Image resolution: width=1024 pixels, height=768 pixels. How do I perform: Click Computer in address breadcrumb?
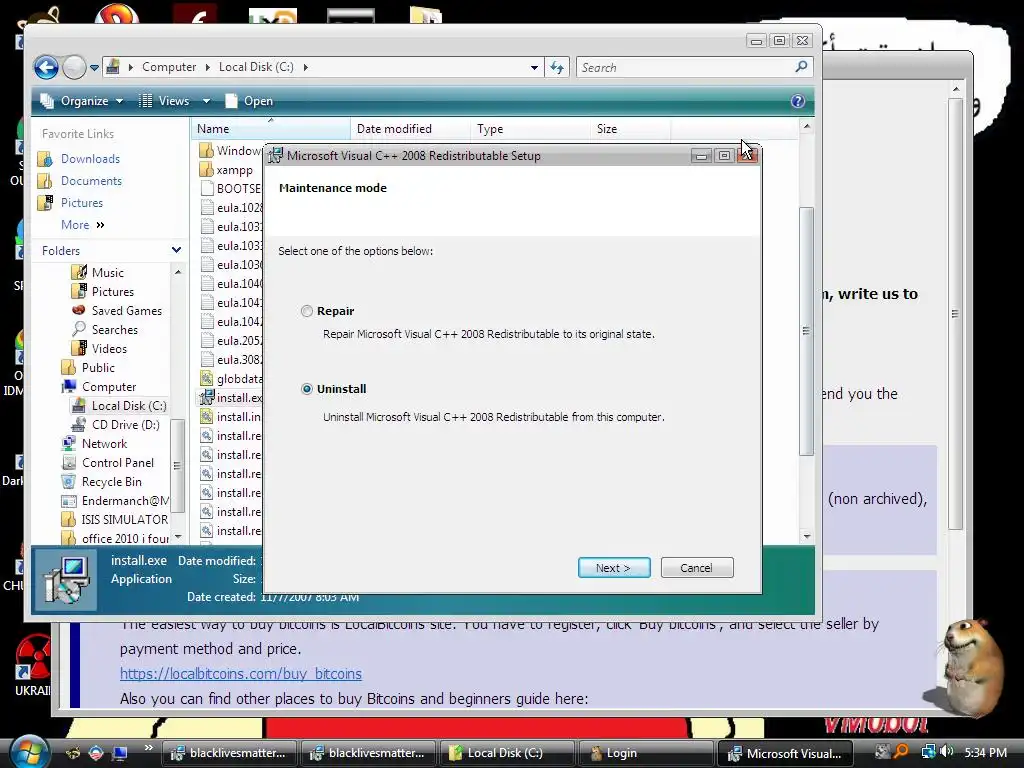click(x=169, y=67)
